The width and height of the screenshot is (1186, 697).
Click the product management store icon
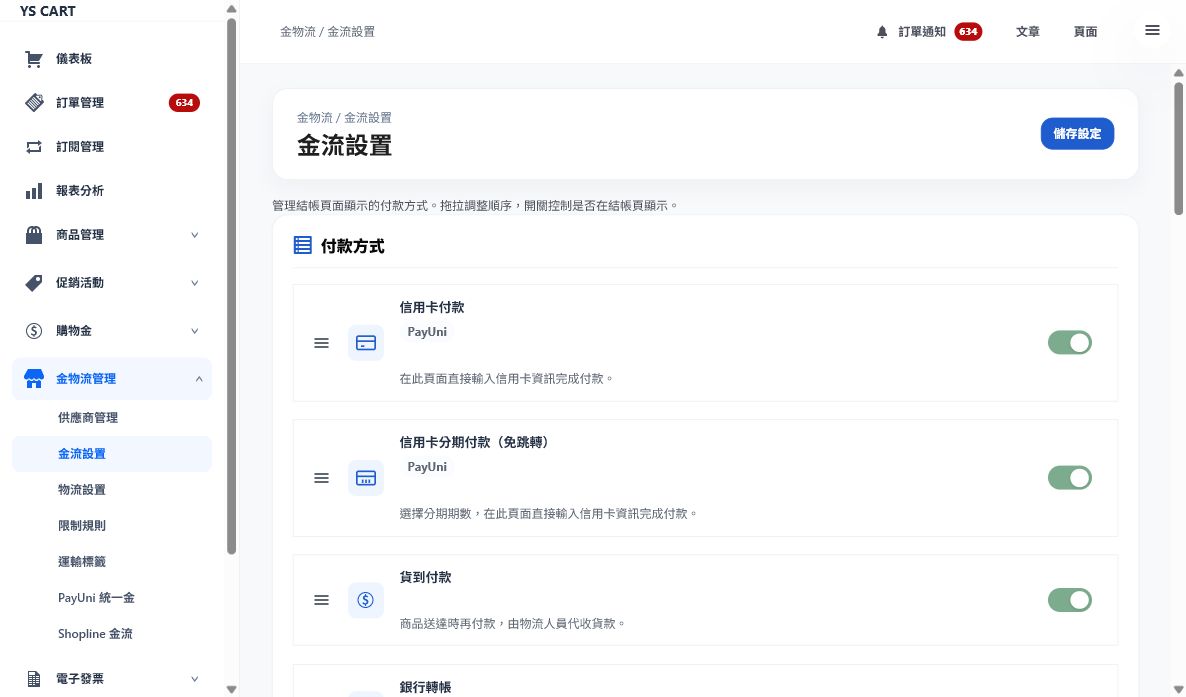(34, 235)
